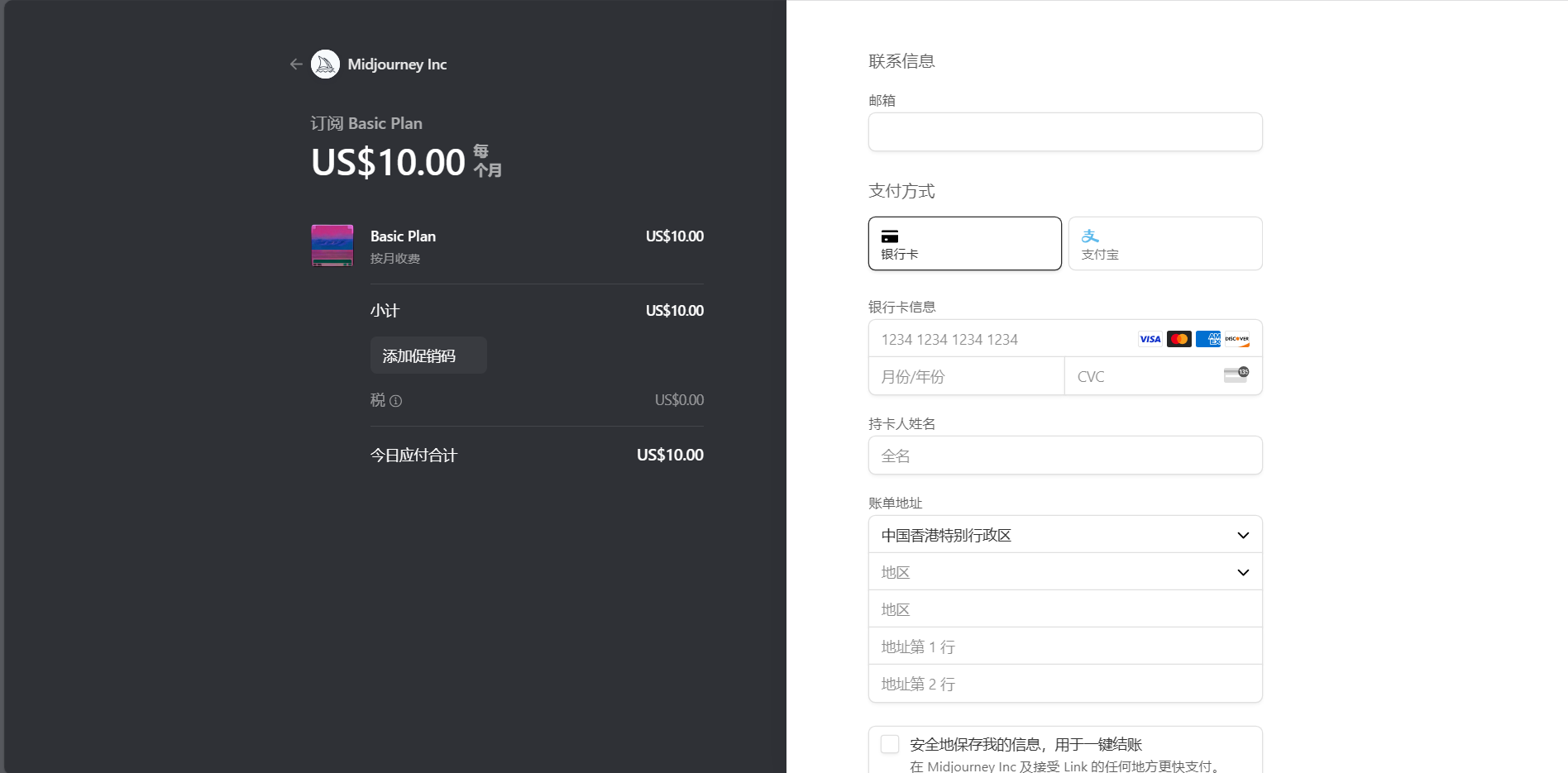Screen dimensions: 1568x773
Task: Click the Basic Plan product thumbnail
Action: pyautogui.click(x=332, y=246)
